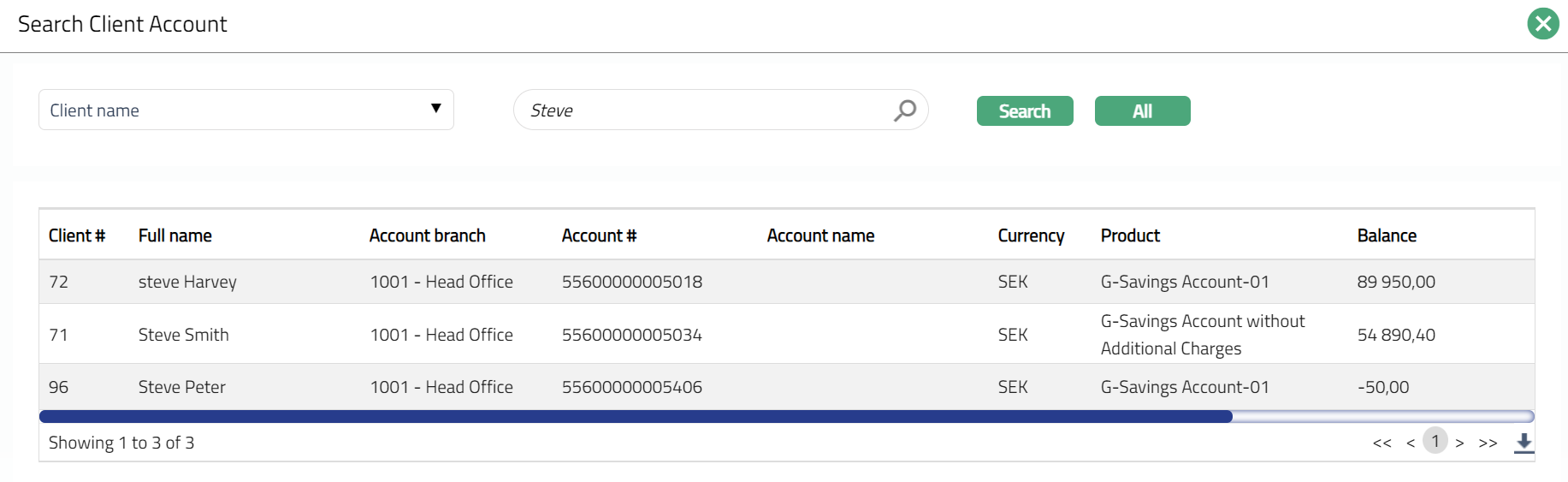
Task: Click the horizontal table scrollbar
Action: coord(635,416)
